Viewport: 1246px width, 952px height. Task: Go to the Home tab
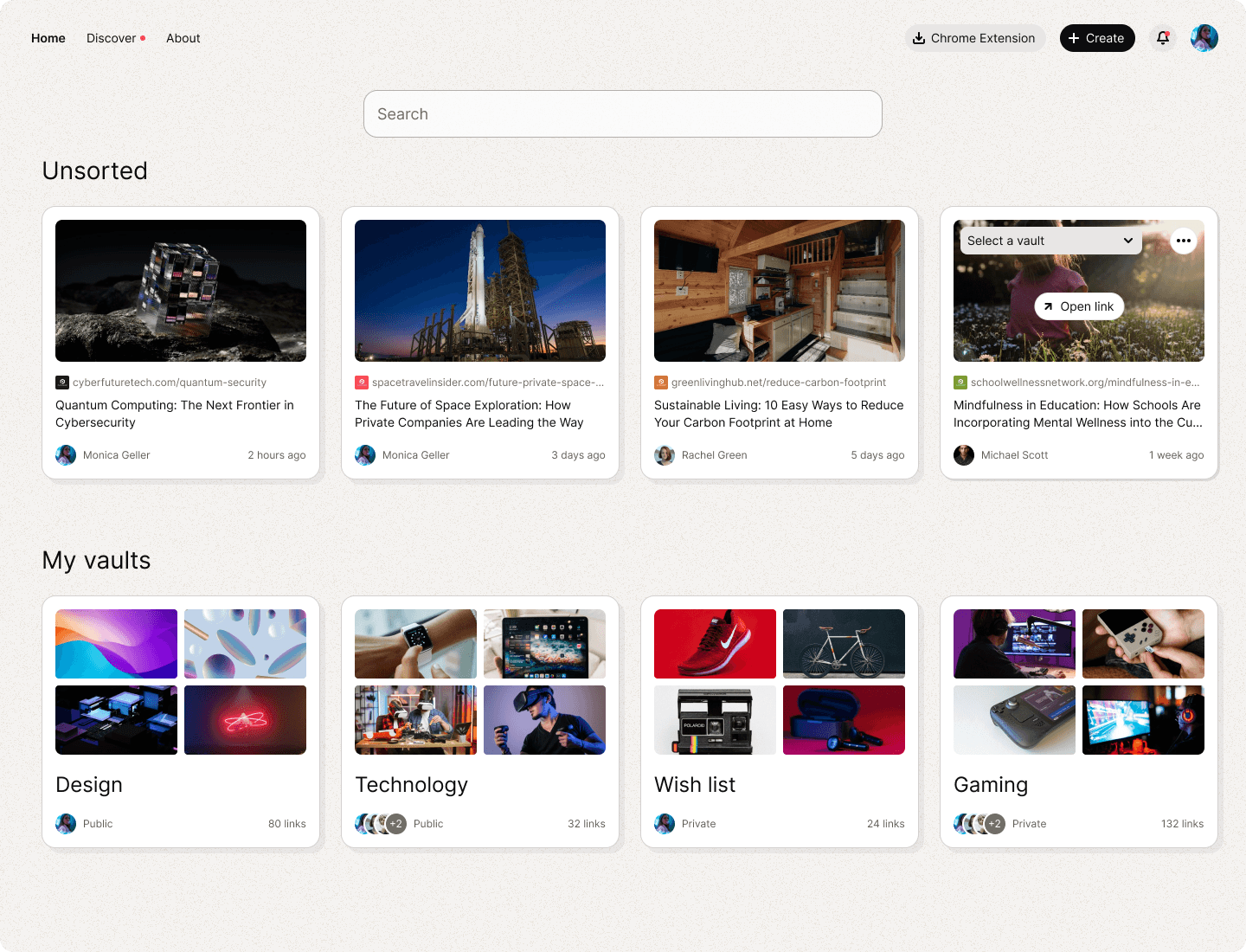click(x=48, y=38)
